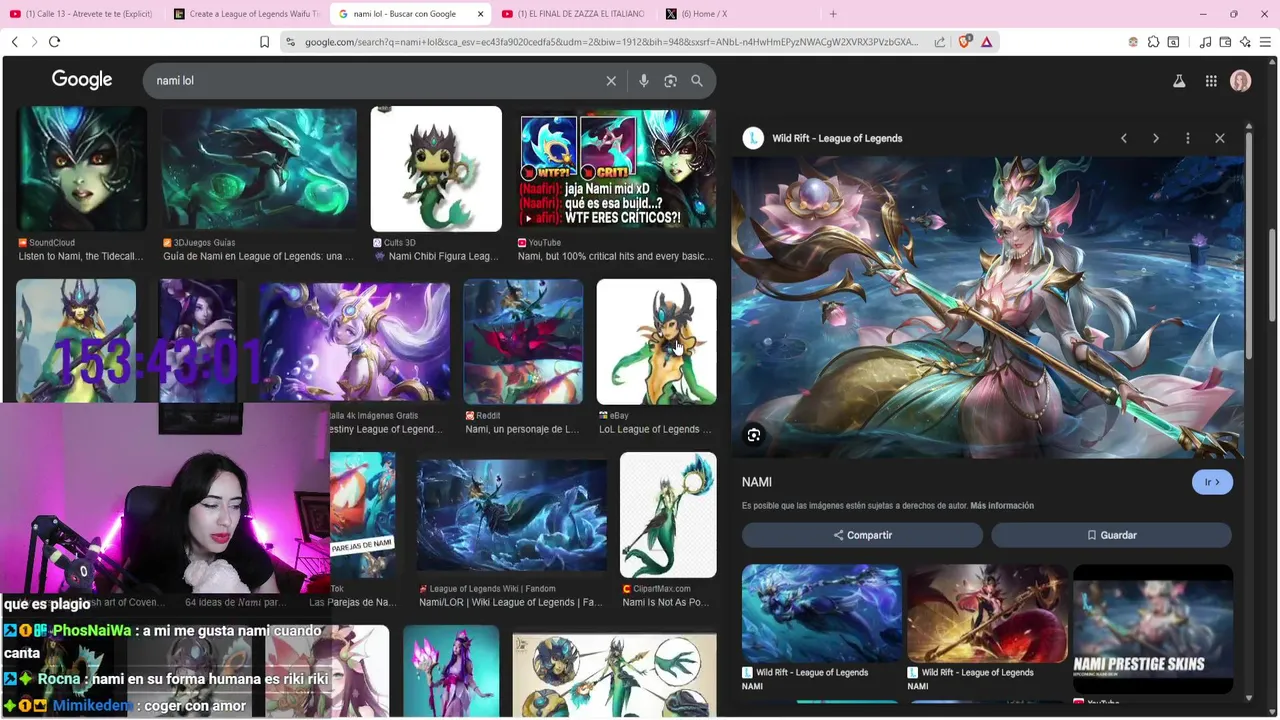Close the nami lol Google tab

click(x=481, y=14)
